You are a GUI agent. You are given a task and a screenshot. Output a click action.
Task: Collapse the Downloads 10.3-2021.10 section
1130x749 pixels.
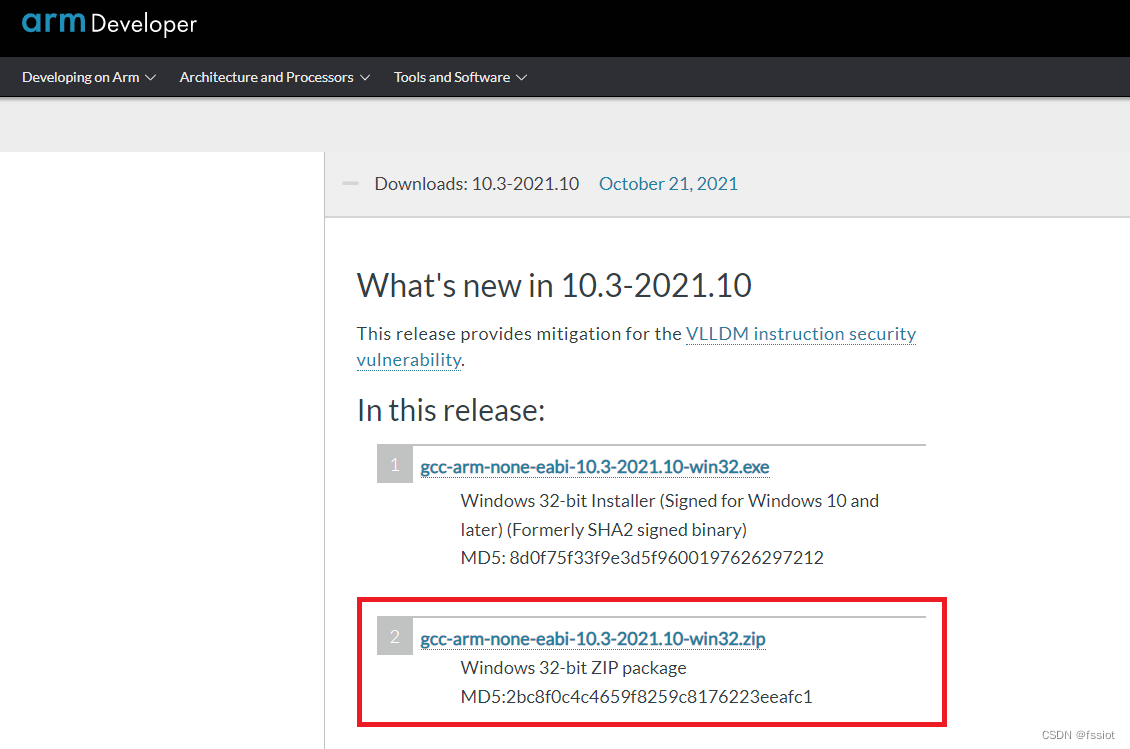[350, 184]
